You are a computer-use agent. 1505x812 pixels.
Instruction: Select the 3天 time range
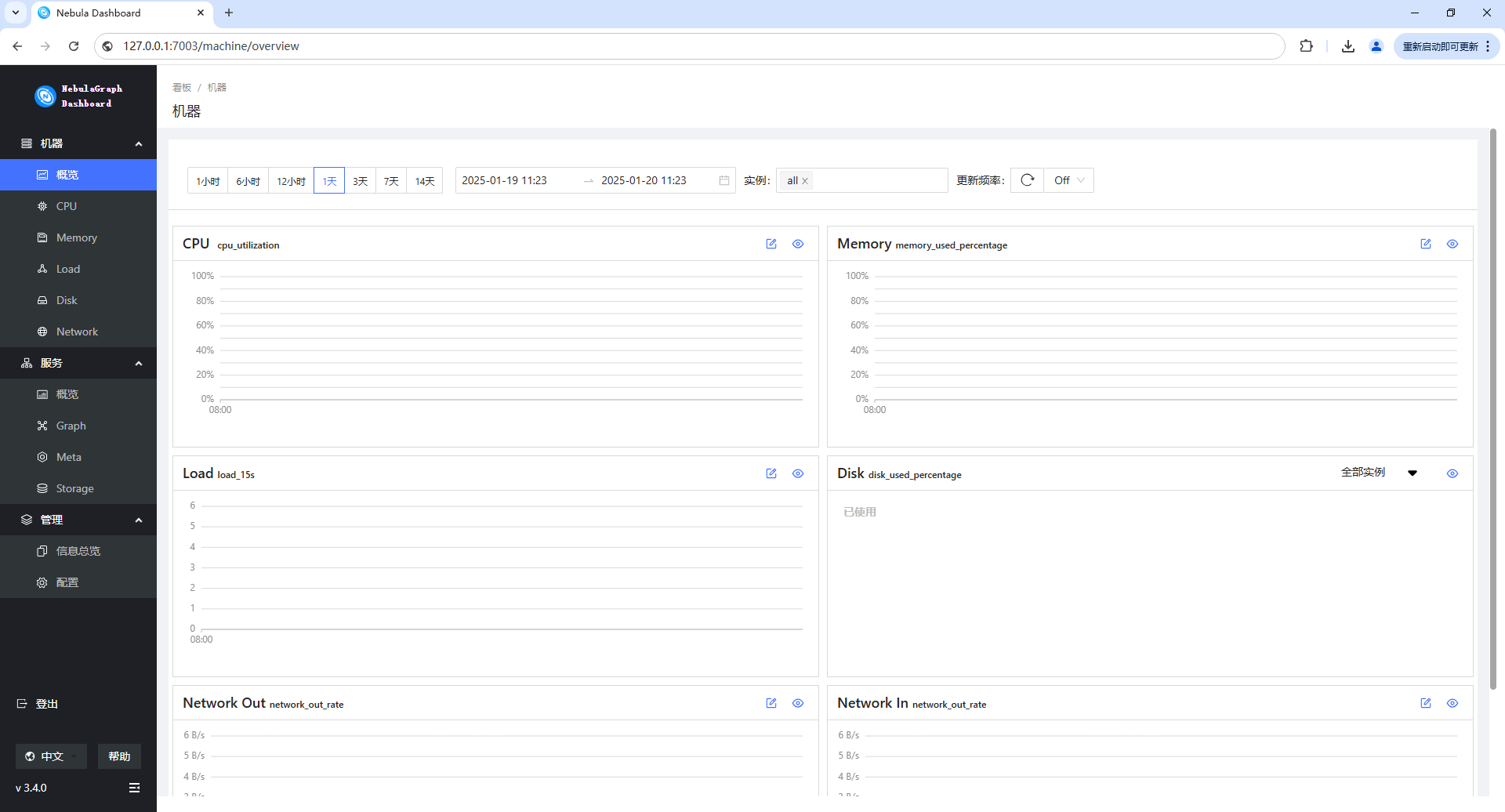coord(360,181)
